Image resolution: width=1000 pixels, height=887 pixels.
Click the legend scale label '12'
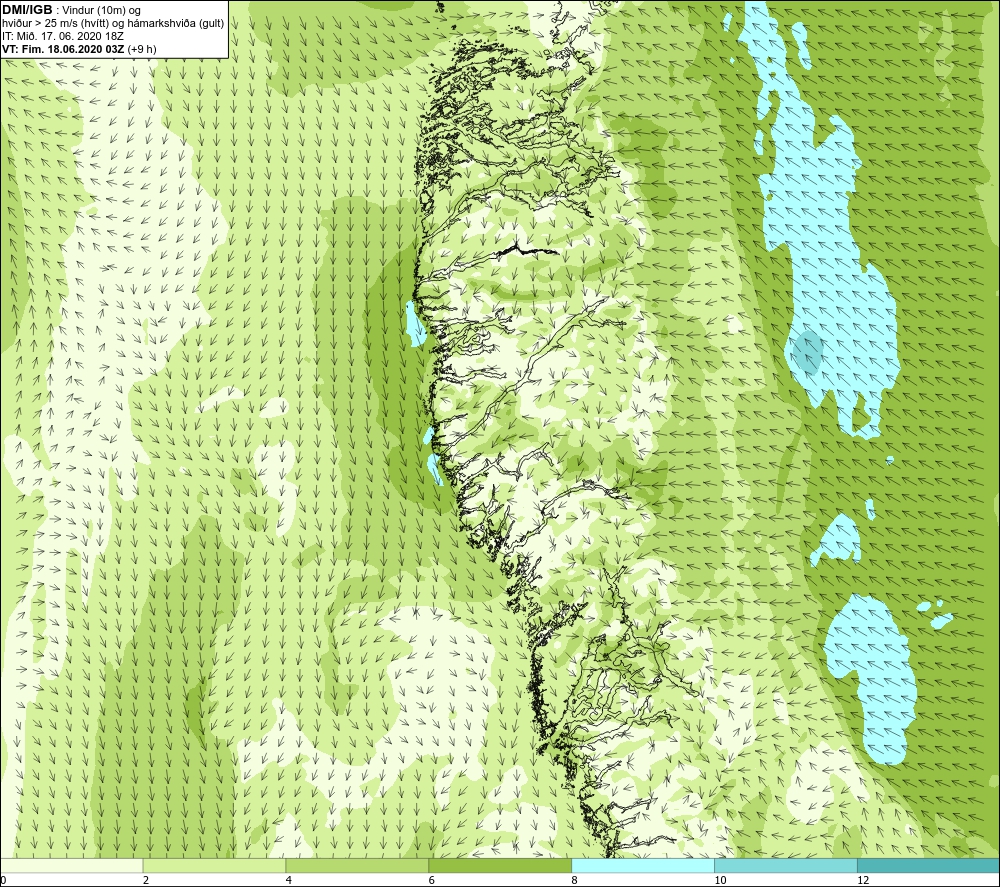tap(863, 880)
